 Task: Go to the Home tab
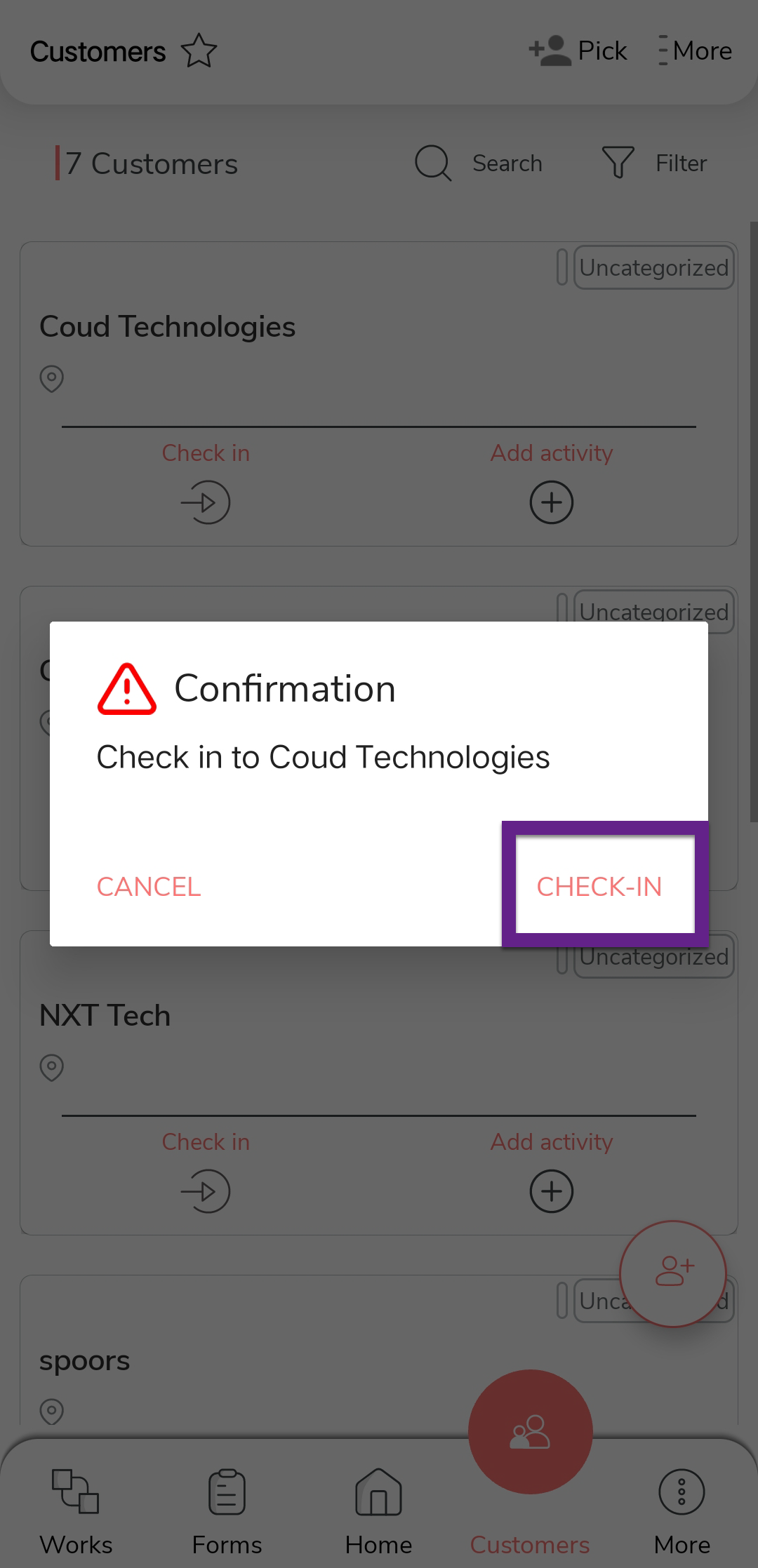(x=378, y=1508)
